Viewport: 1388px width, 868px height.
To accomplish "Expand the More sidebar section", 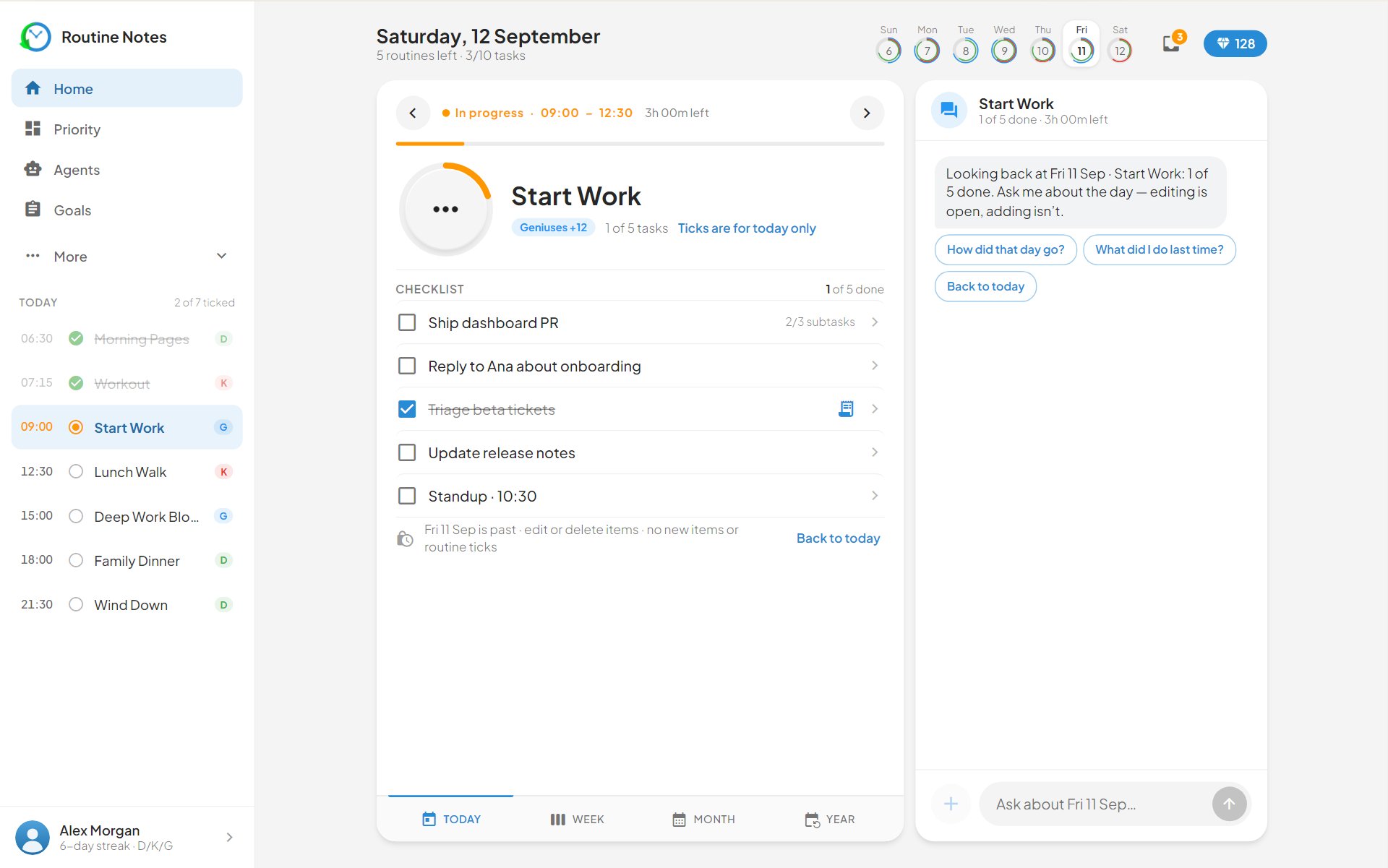I will tap(127, 256).
